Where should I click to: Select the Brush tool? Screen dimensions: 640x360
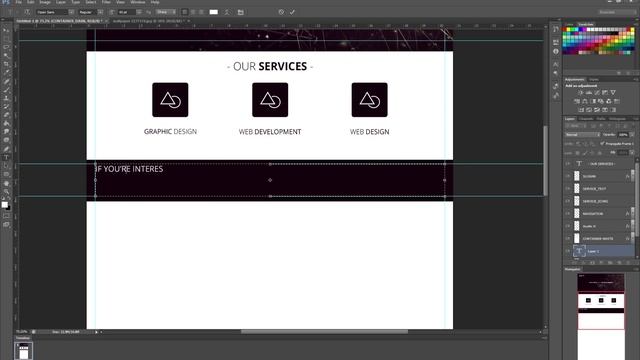pos(6,89)
